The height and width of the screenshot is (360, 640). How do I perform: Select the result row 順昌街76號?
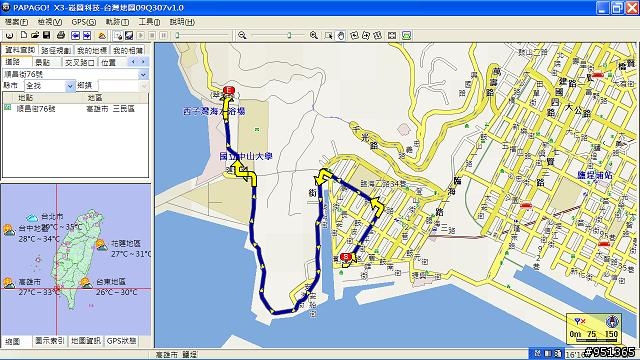point(76,109)
